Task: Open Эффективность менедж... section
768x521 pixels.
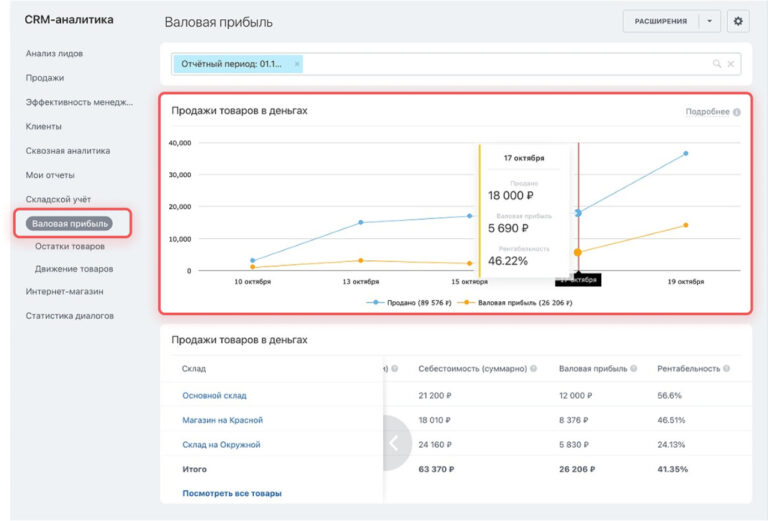Action: pyautogui.click(x=79, y=102)
